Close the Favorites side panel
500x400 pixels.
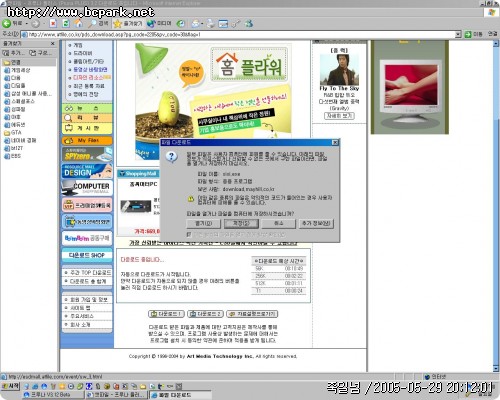point(53,44)
